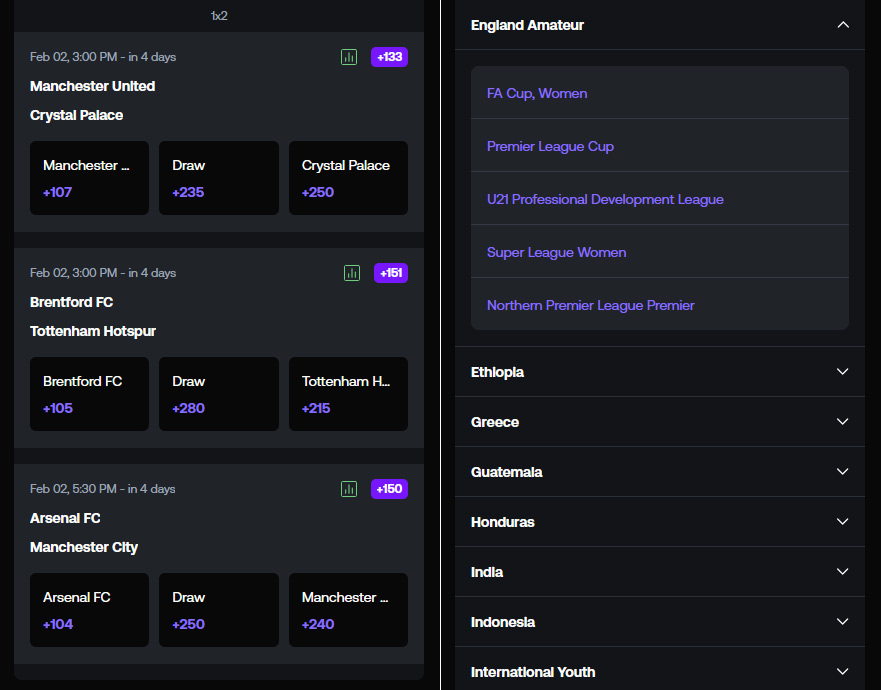Bet Crystal Palace win at +250

(x=348, y=178)
